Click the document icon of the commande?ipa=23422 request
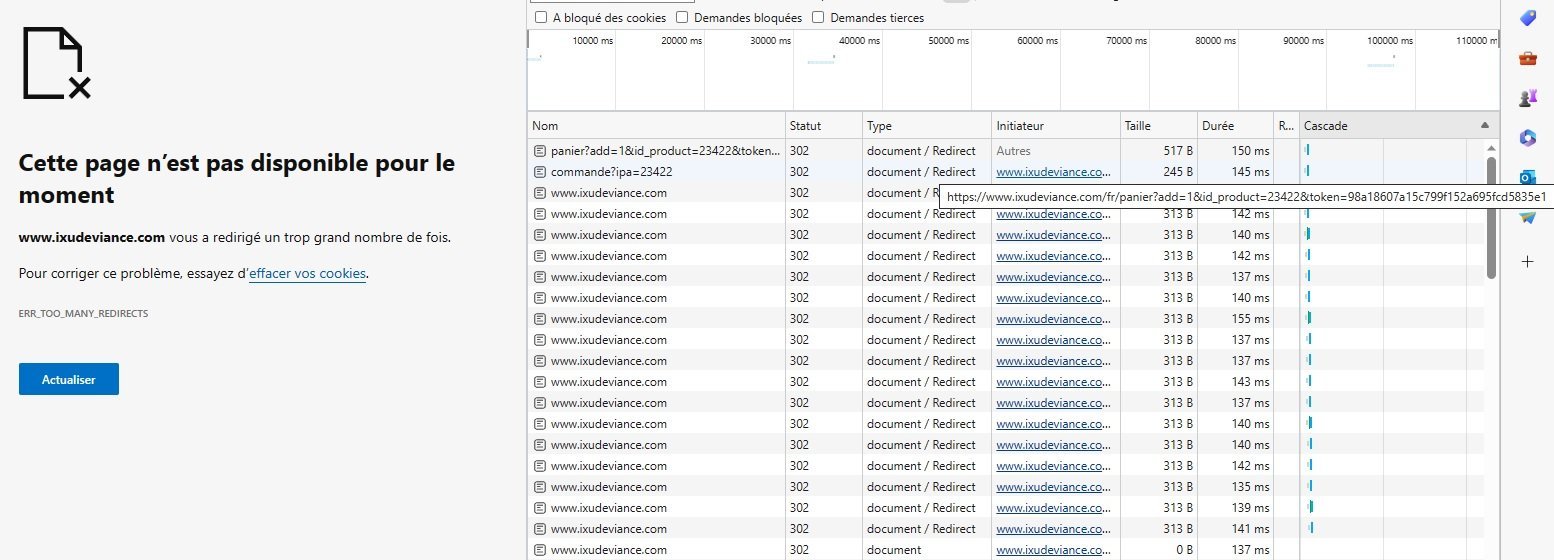 click(x=540, y=172)
